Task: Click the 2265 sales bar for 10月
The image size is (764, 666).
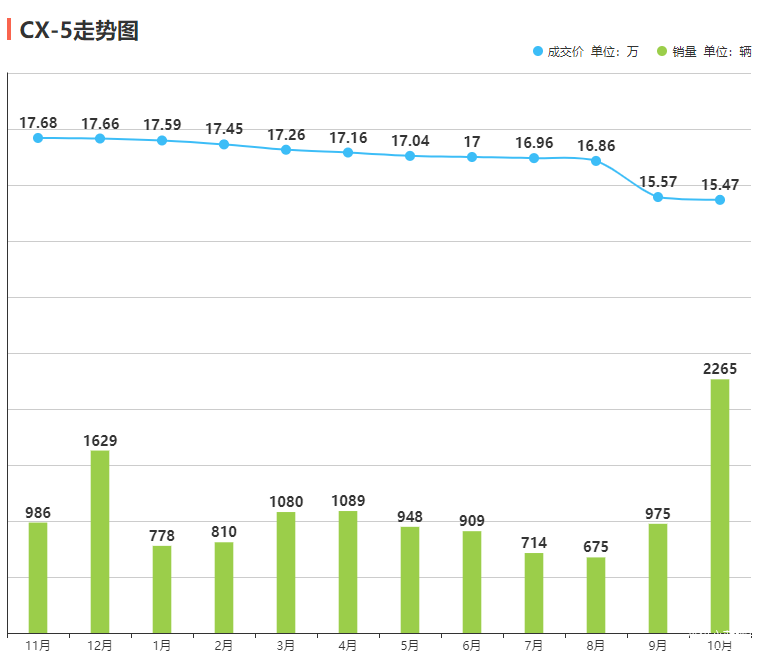Action: tap(720, 505)
